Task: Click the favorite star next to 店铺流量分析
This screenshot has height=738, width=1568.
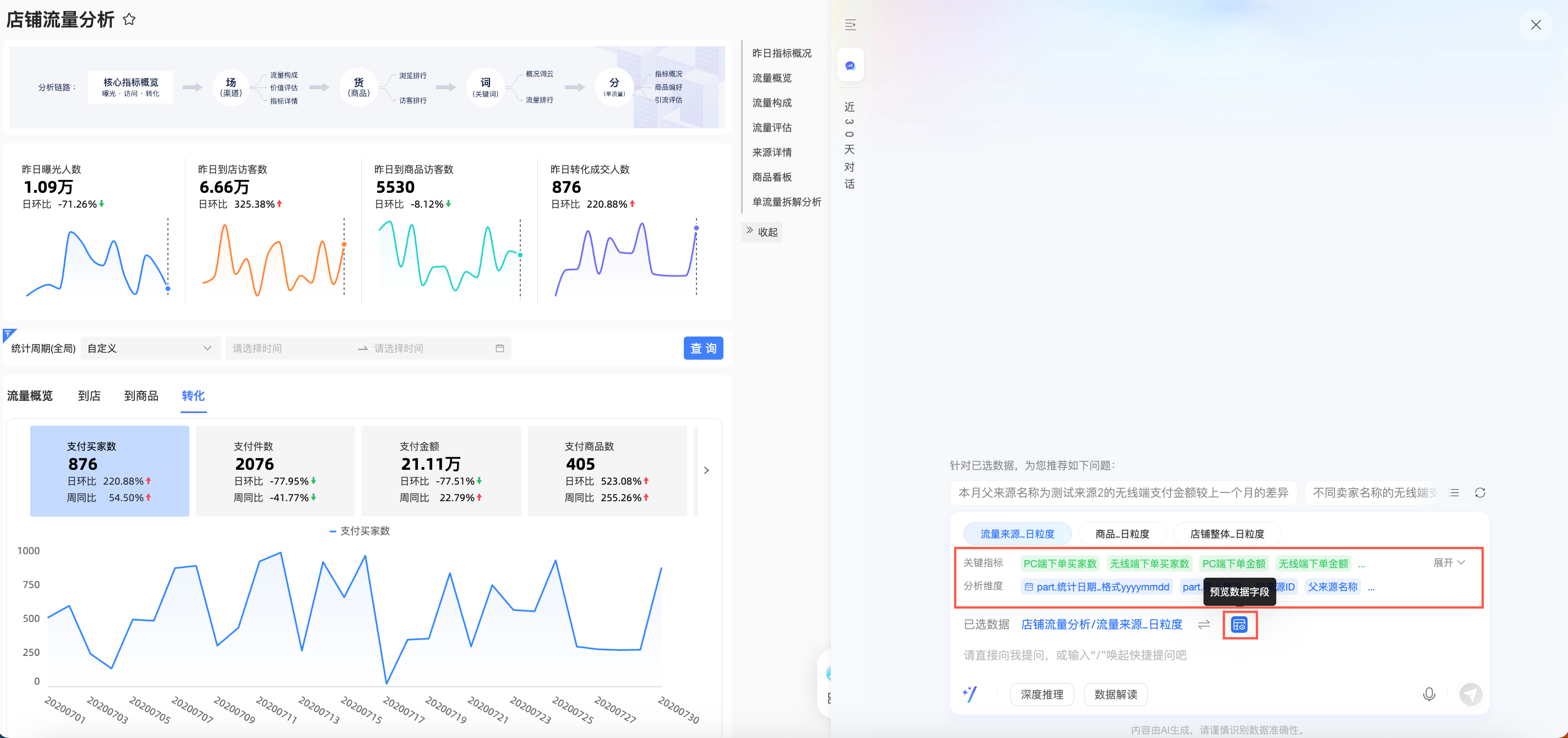Action: (129, 19)
